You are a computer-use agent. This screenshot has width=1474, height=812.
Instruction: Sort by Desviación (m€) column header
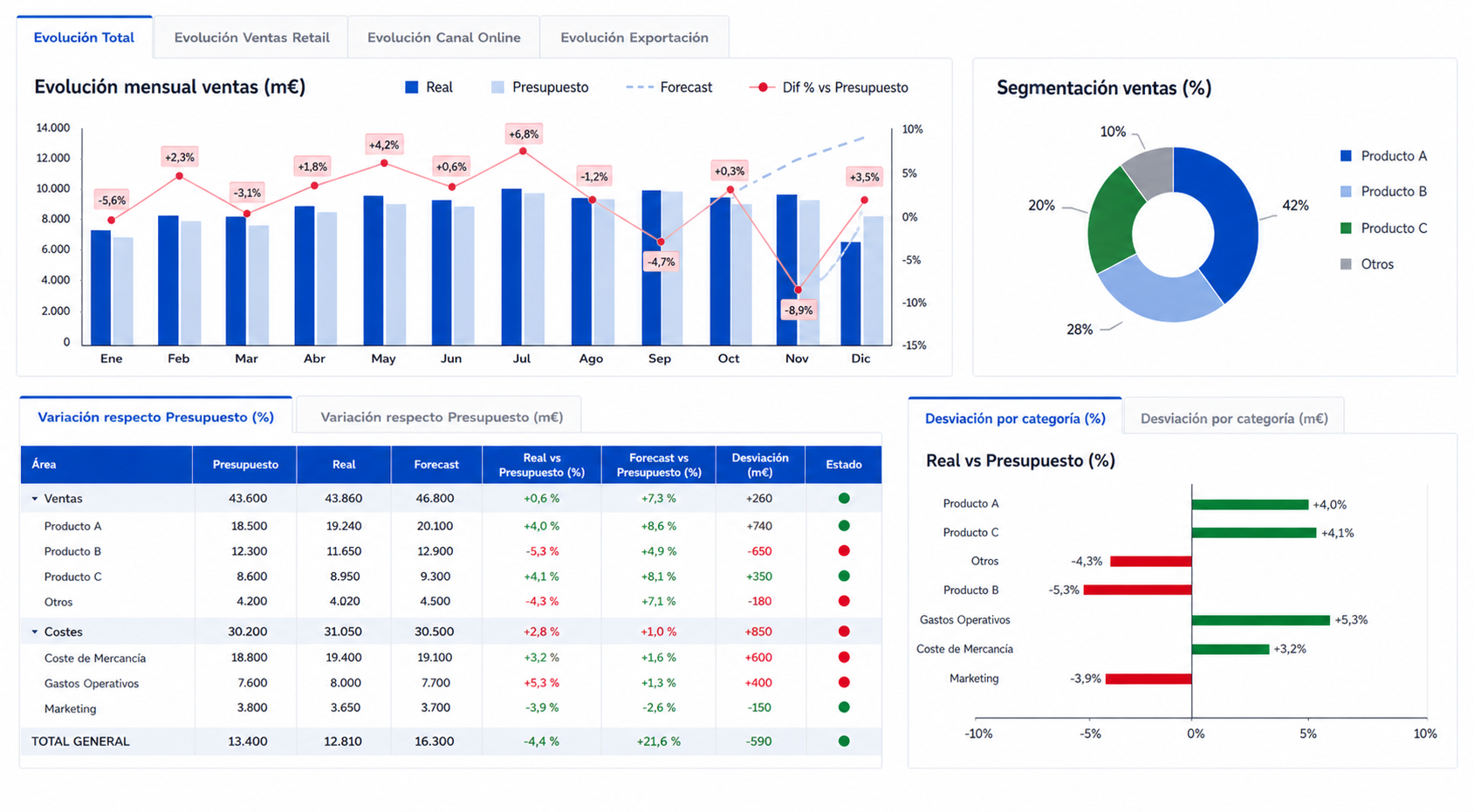tap(760, 465)
